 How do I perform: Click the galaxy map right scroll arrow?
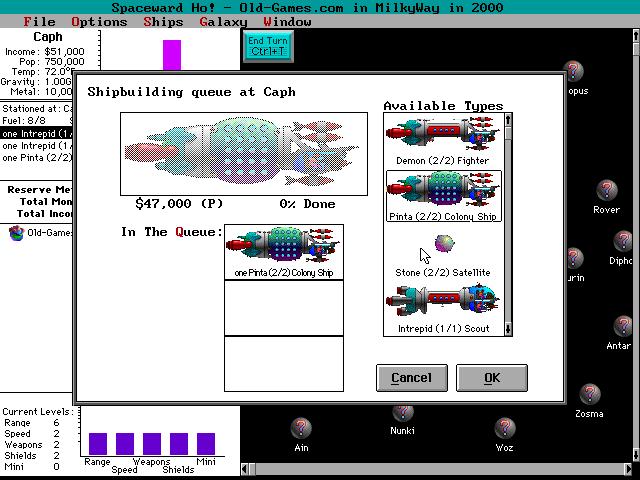point(629,468)
